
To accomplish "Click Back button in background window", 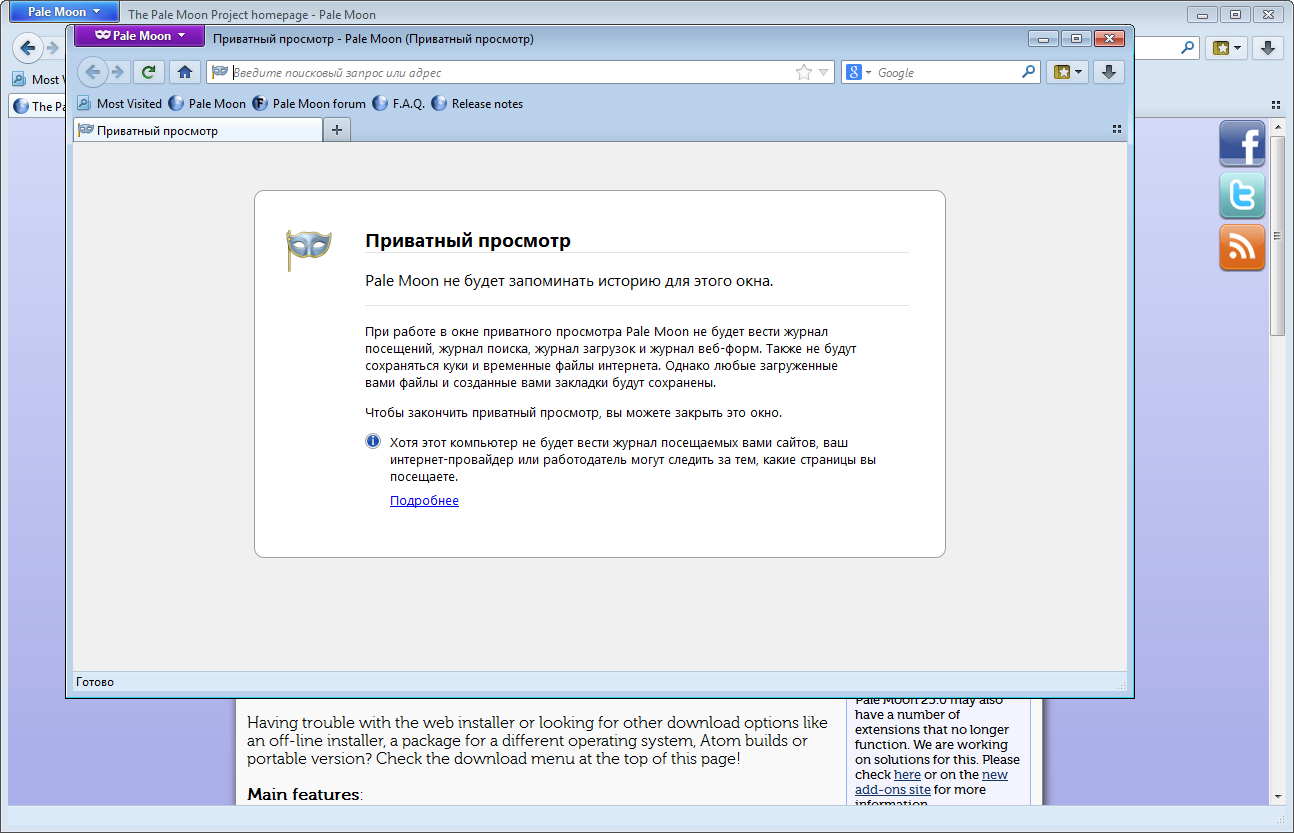I will click(28, 47).
